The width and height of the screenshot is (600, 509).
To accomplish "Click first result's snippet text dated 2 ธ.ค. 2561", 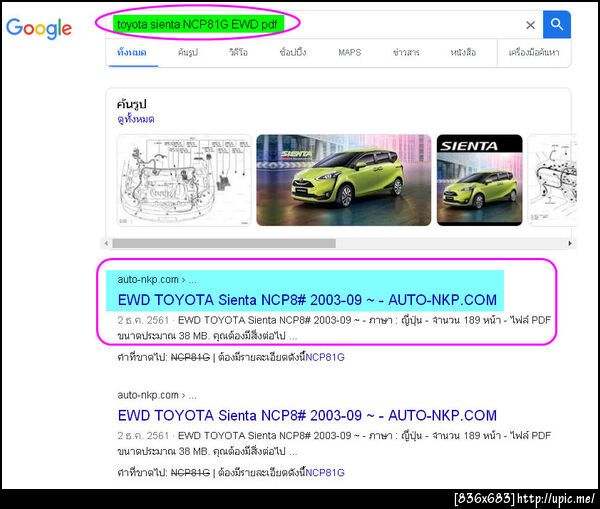I will [x=334, y=328].
